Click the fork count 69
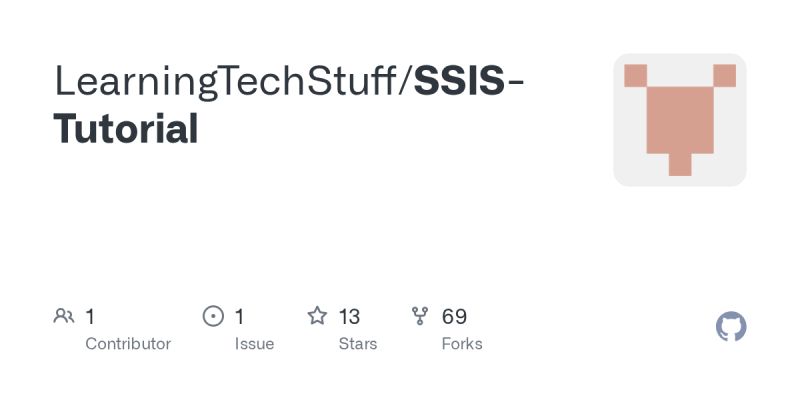Screen dimensions: 800x400 click(454, 317)
